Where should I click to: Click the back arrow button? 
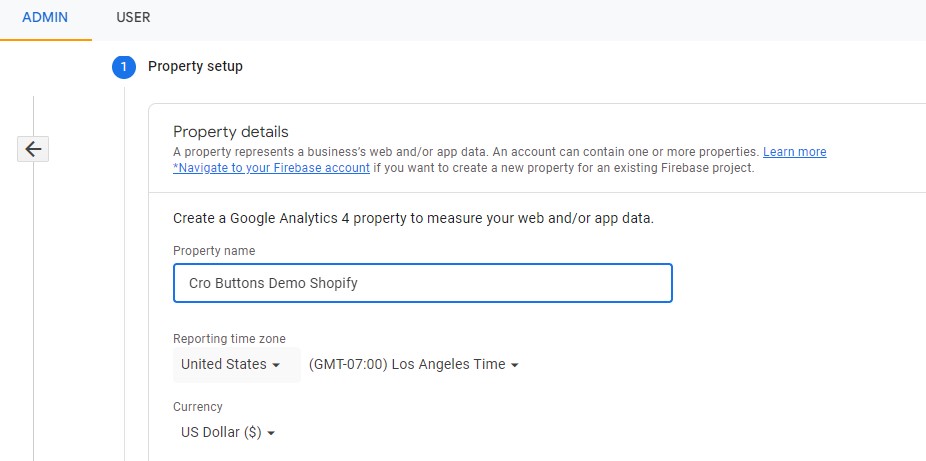tap(33, 149)
